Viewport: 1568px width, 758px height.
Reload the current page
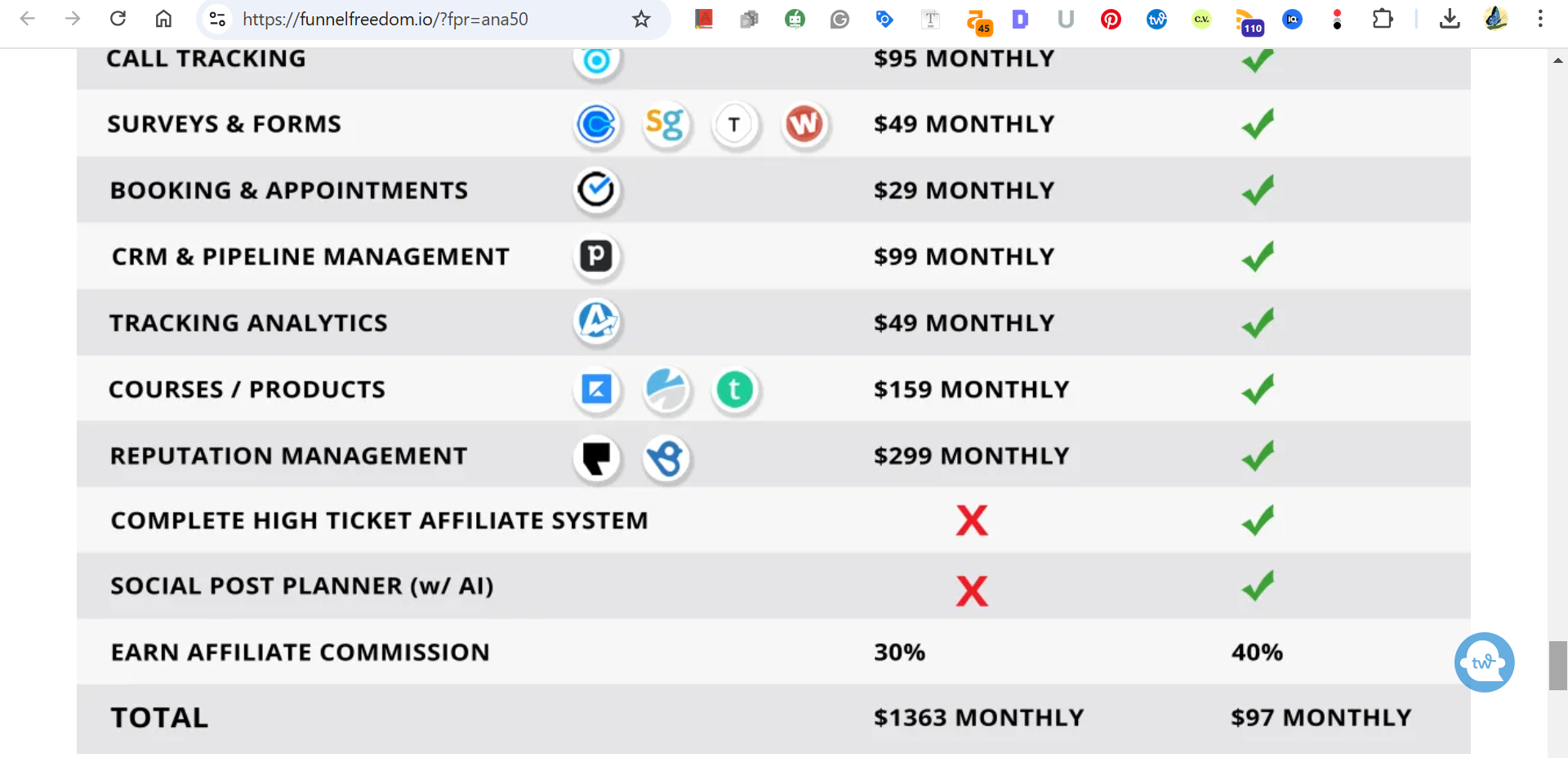coord(118,19)
